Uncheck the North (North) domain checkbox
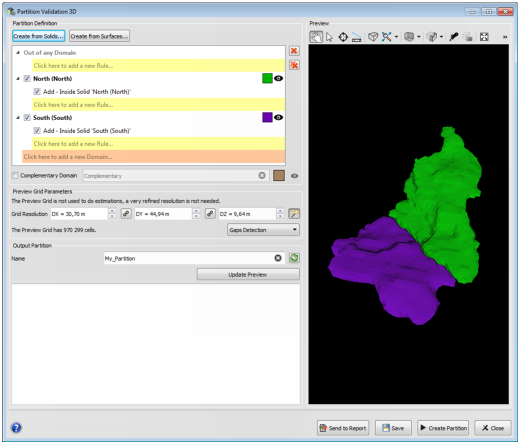Screen dimensions: 519x444 (x=27, y=79)
